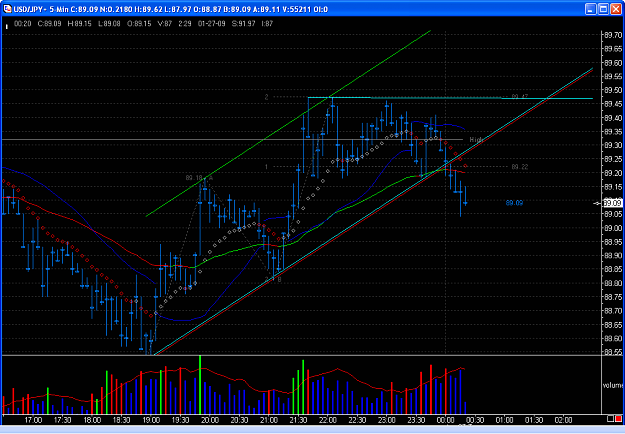The image size is (625, 434).
Task: Click the H:89.15 high value readout
Action: coord(79,24)
